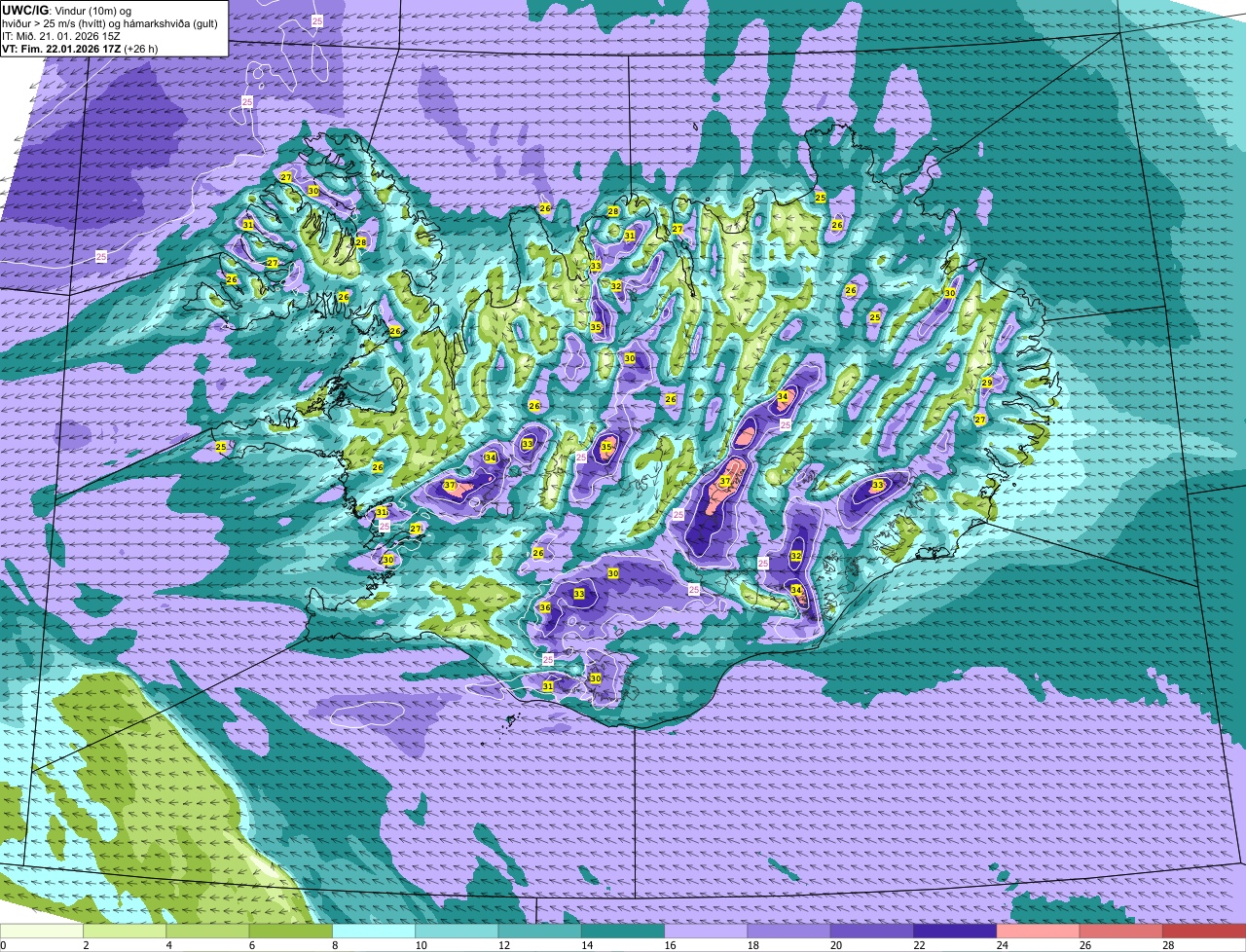Select the 18–20 m/s light purple legend swatch

coord(788,932)
